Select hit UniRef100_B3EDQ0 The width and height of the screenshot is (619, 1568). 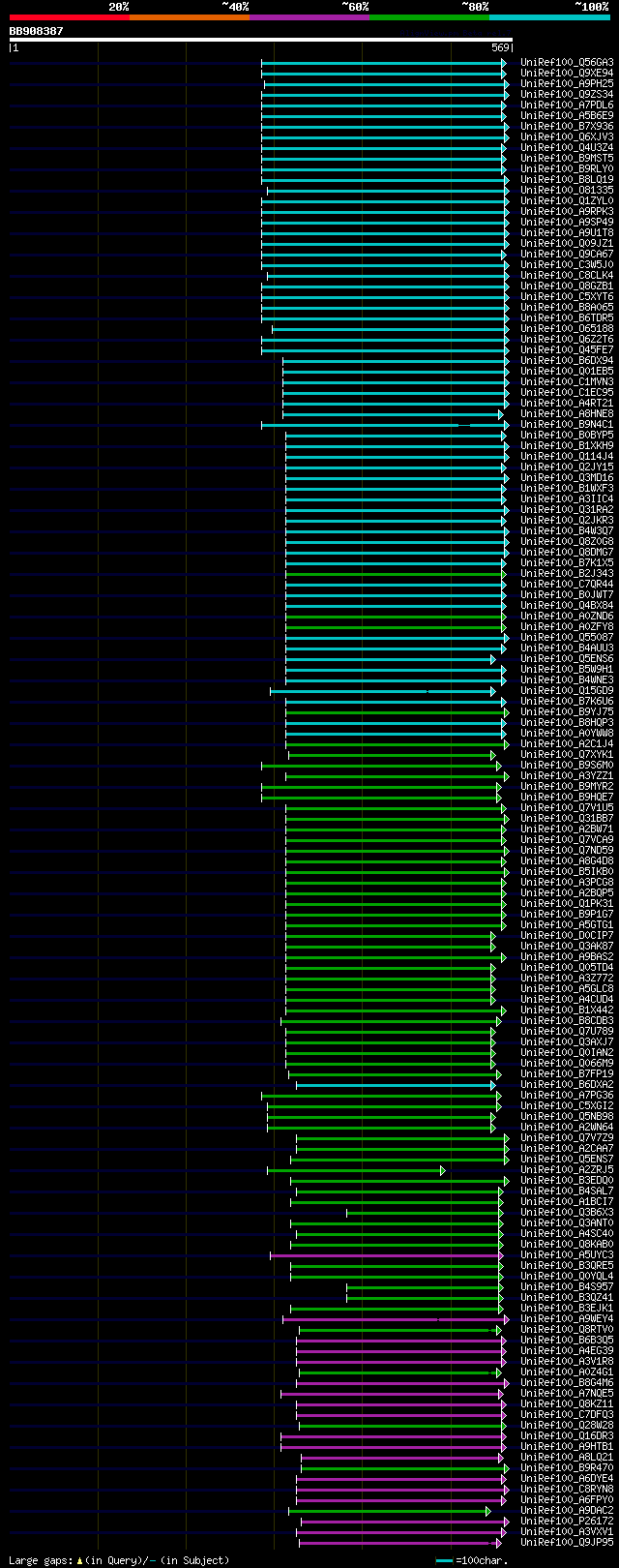click(x=567, y=1180)
